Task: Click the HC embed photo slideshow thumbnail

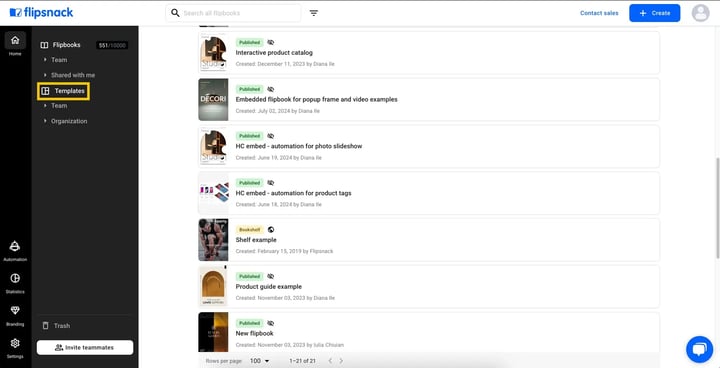Action: click(213, 146)
